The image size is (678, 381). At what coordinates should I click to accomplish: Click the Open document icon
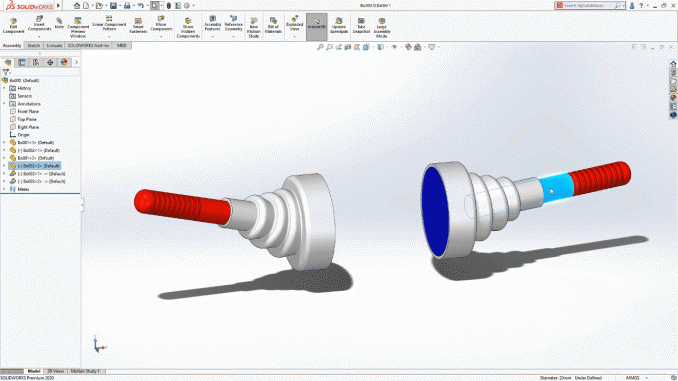coord(99,6)
